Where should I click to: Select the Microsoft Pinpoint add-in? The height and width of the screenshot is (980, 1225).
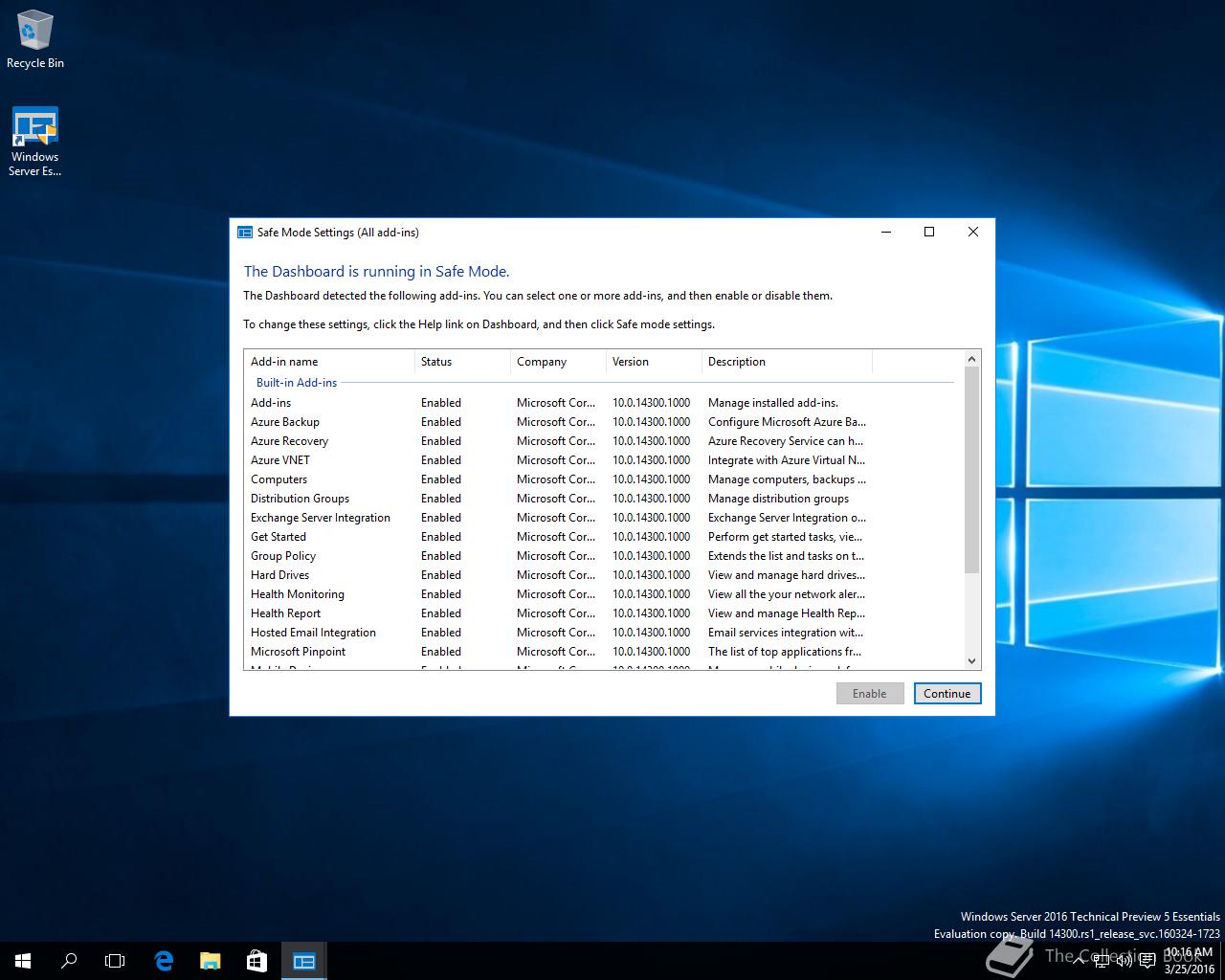558,652
